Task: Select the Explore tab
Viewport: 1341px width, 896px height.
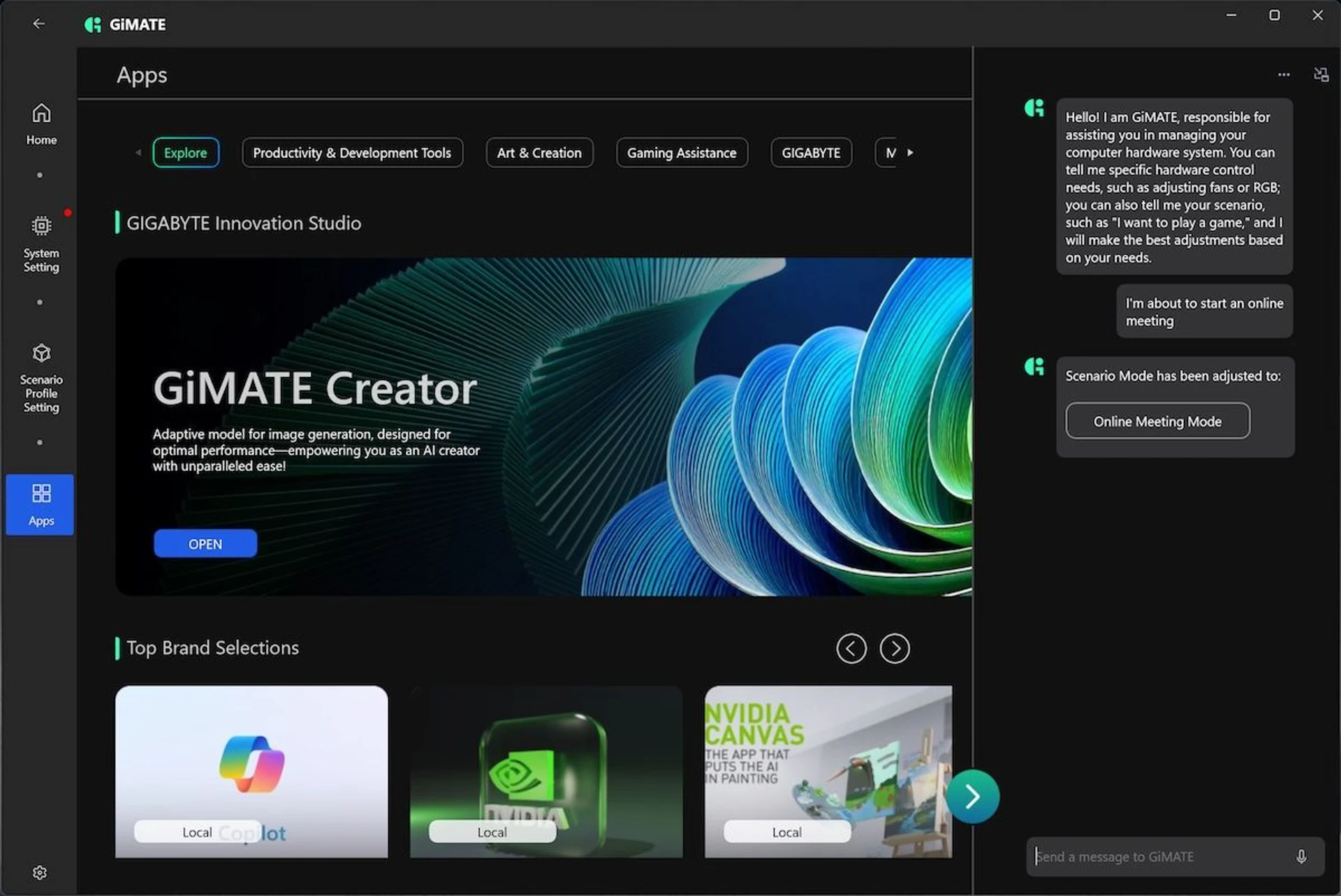Action: [x=186, y=152]
